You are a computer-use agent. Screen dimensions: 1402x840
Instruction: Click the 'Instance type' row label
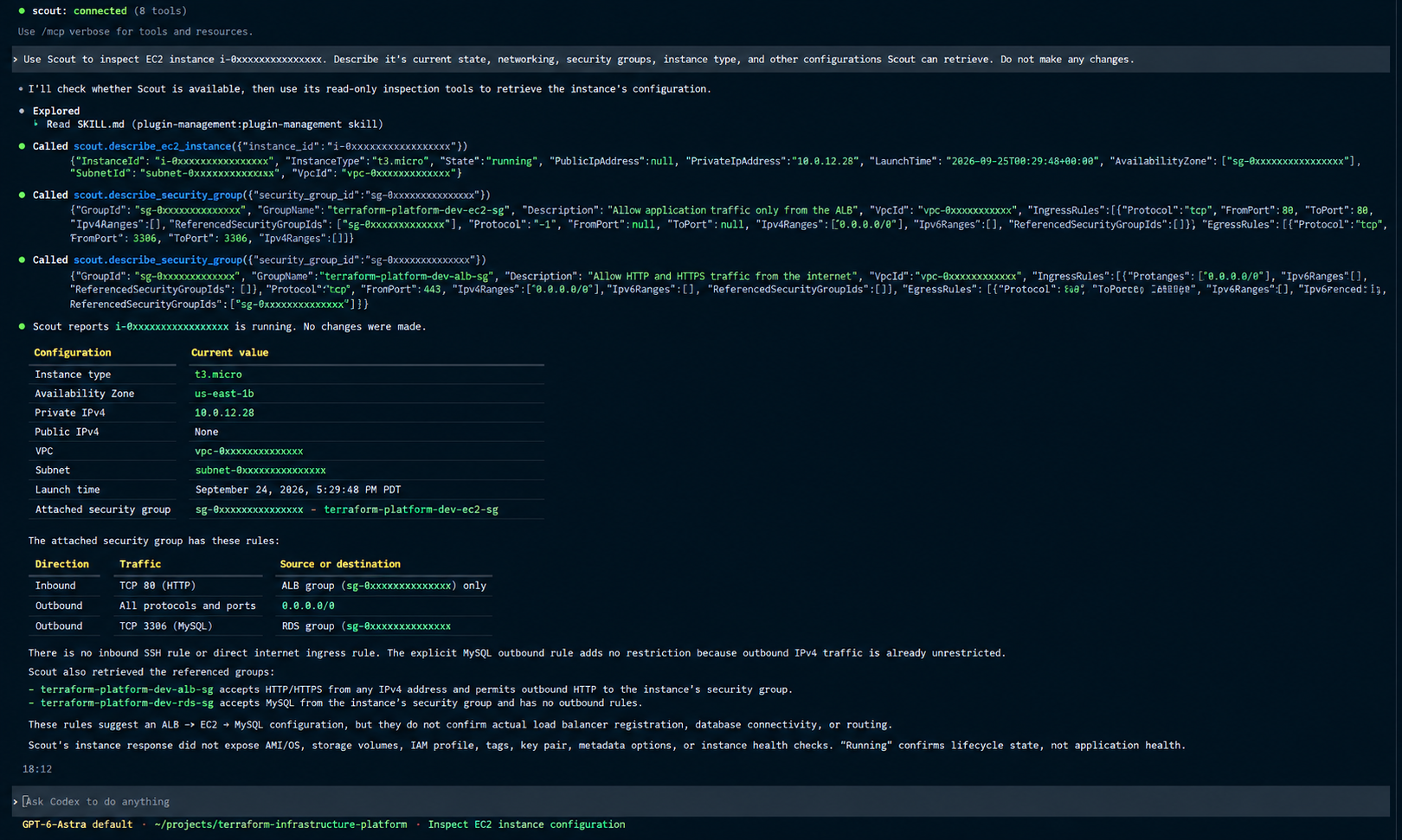[73, 375]
